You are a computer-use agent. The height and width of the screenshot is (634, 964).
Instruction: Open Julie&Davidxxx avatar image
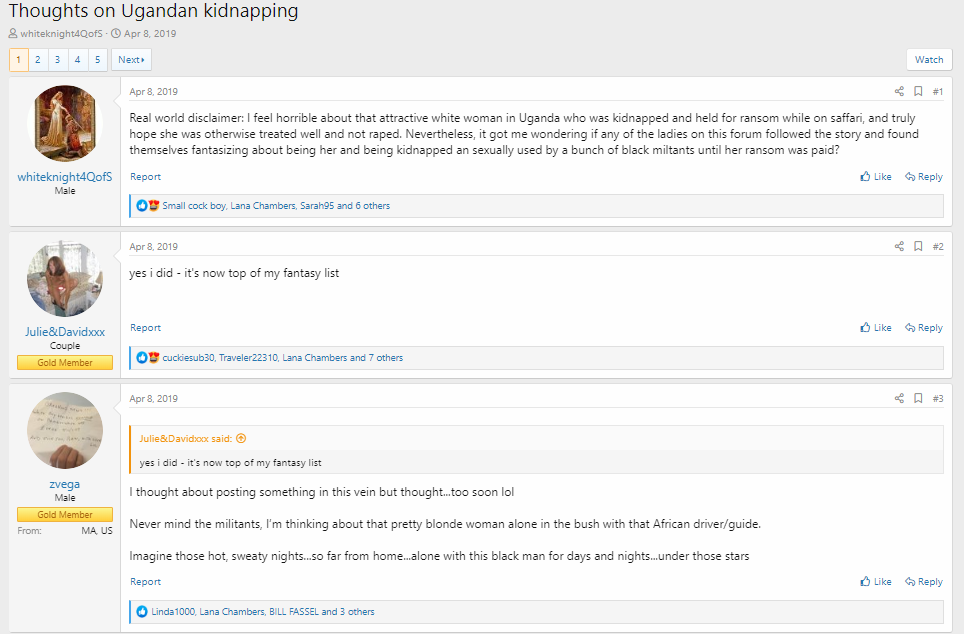pyautogui.click(x=65, y=279)
